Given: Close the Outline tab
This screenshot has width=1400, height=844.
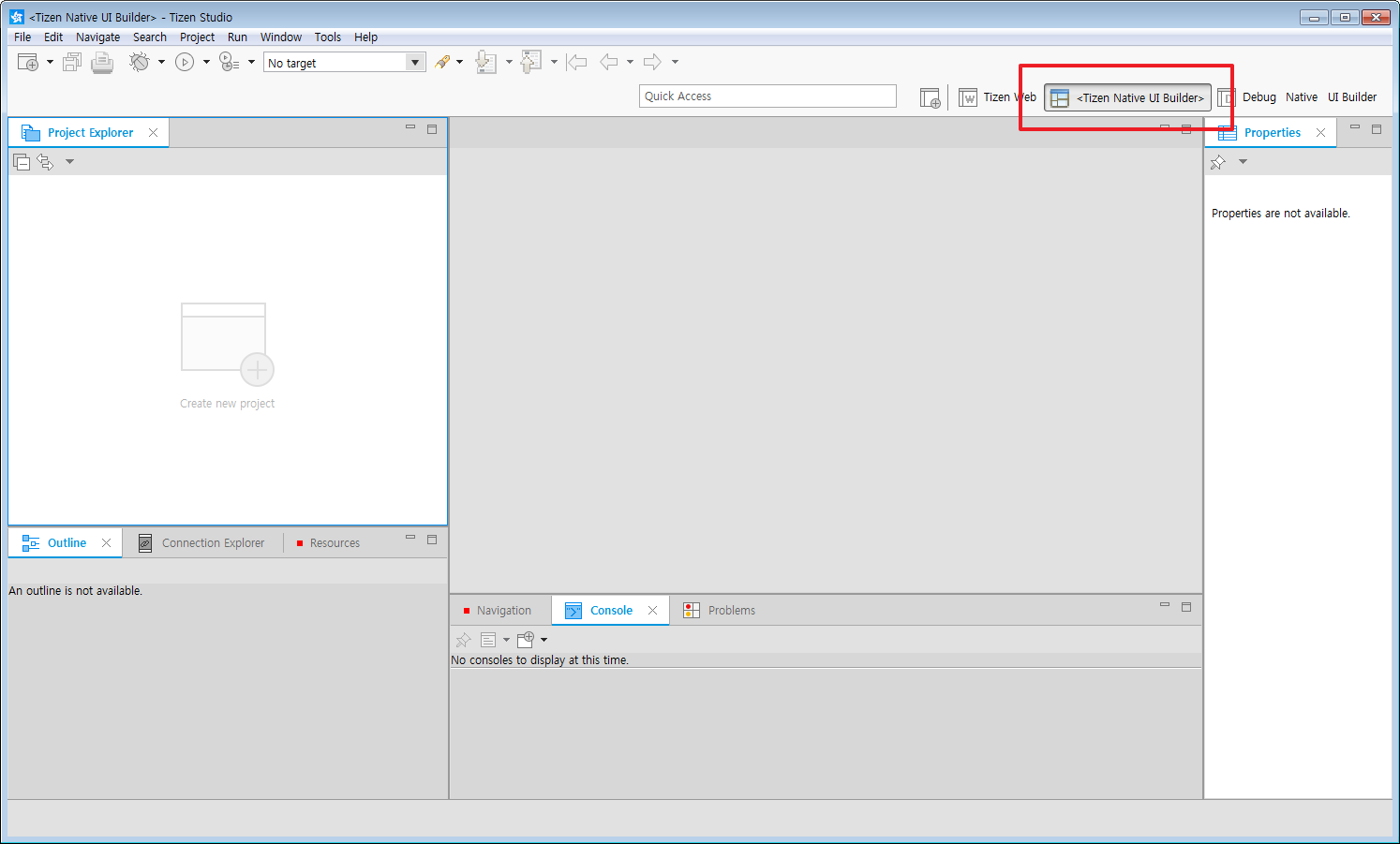Looking at the screenshot, I should pyautogui.click(x=107, y=543).
